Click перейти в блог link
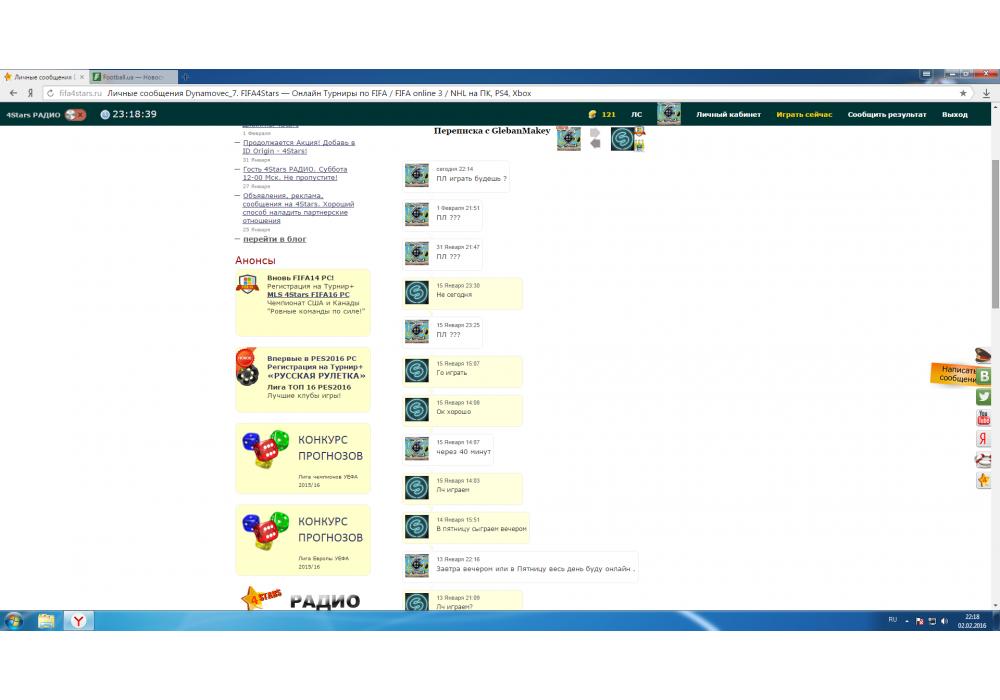Image resolution: width=1000 pixels, height=700 pixels. point(274,239)
